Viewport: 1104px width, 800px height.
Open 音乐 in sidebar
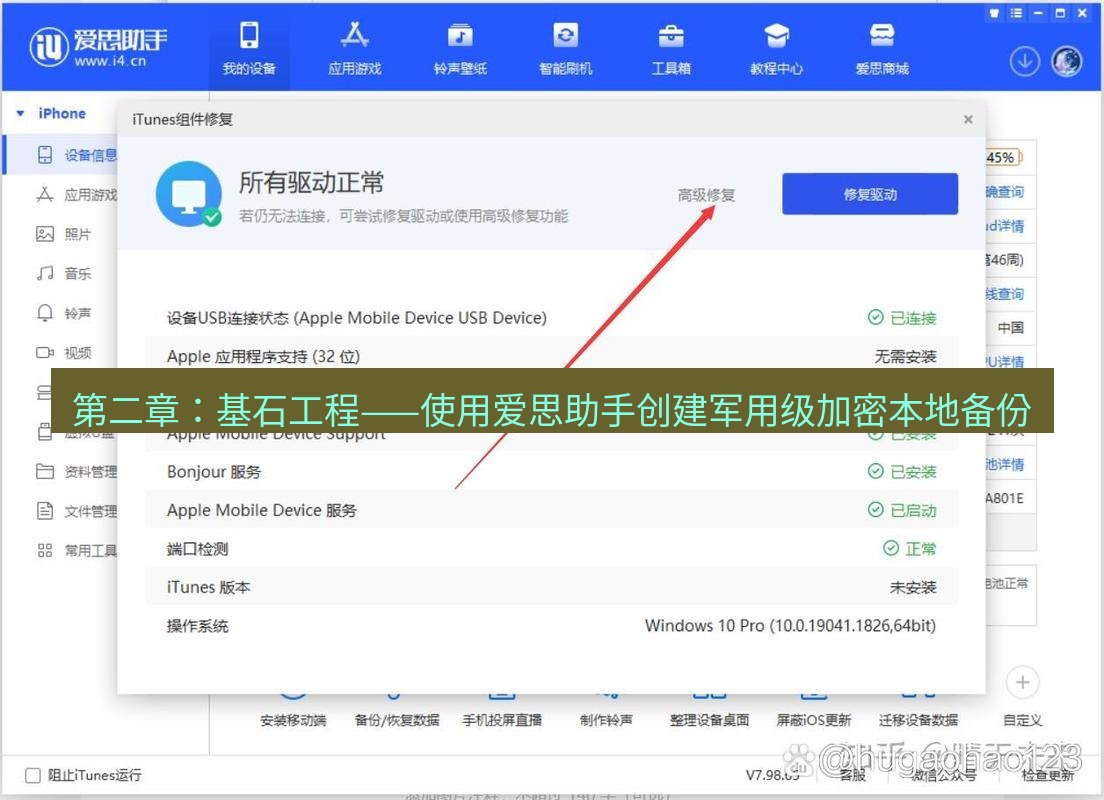(62, 273)
